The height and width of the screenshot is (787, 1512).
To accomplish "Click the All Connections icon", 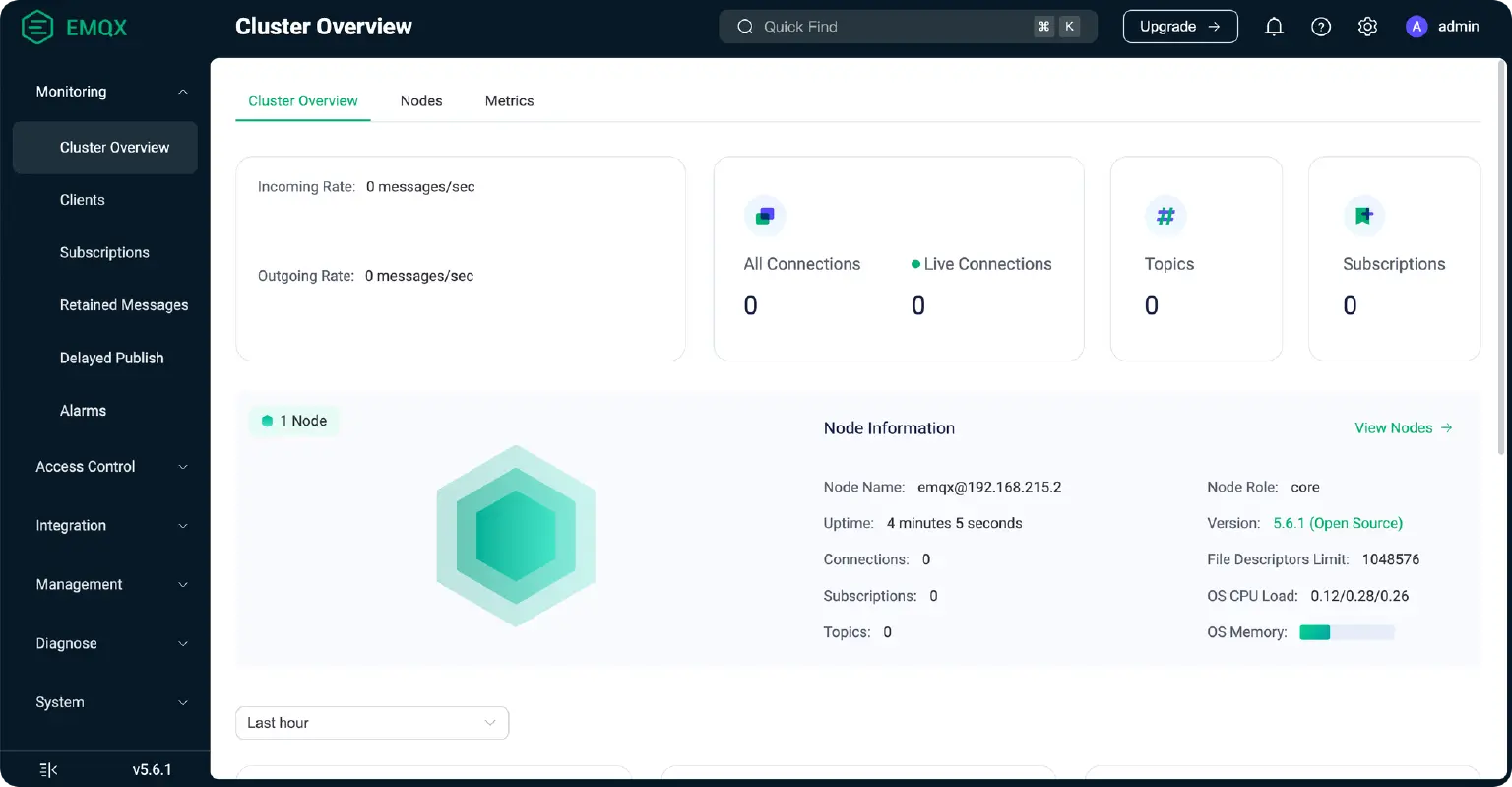I will tap(766, 216).
